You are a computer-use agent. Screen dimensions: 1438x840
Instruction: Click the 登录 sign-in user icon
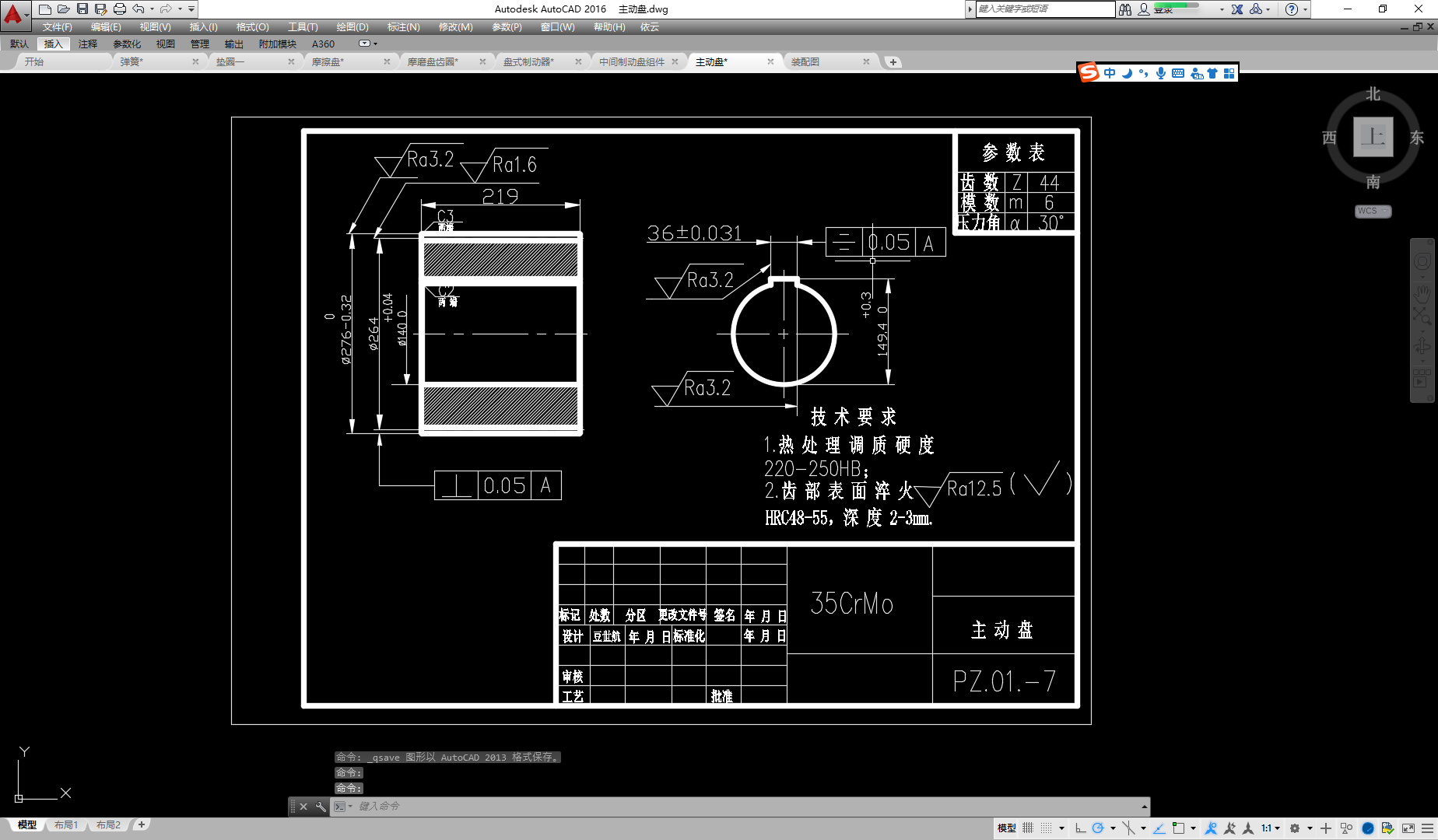pos(1144,9)
